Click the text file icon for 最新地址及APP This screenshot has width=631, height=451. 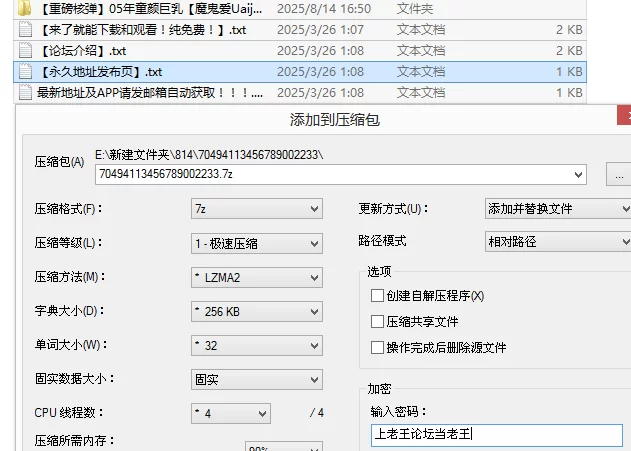click(x=25, y=93)
